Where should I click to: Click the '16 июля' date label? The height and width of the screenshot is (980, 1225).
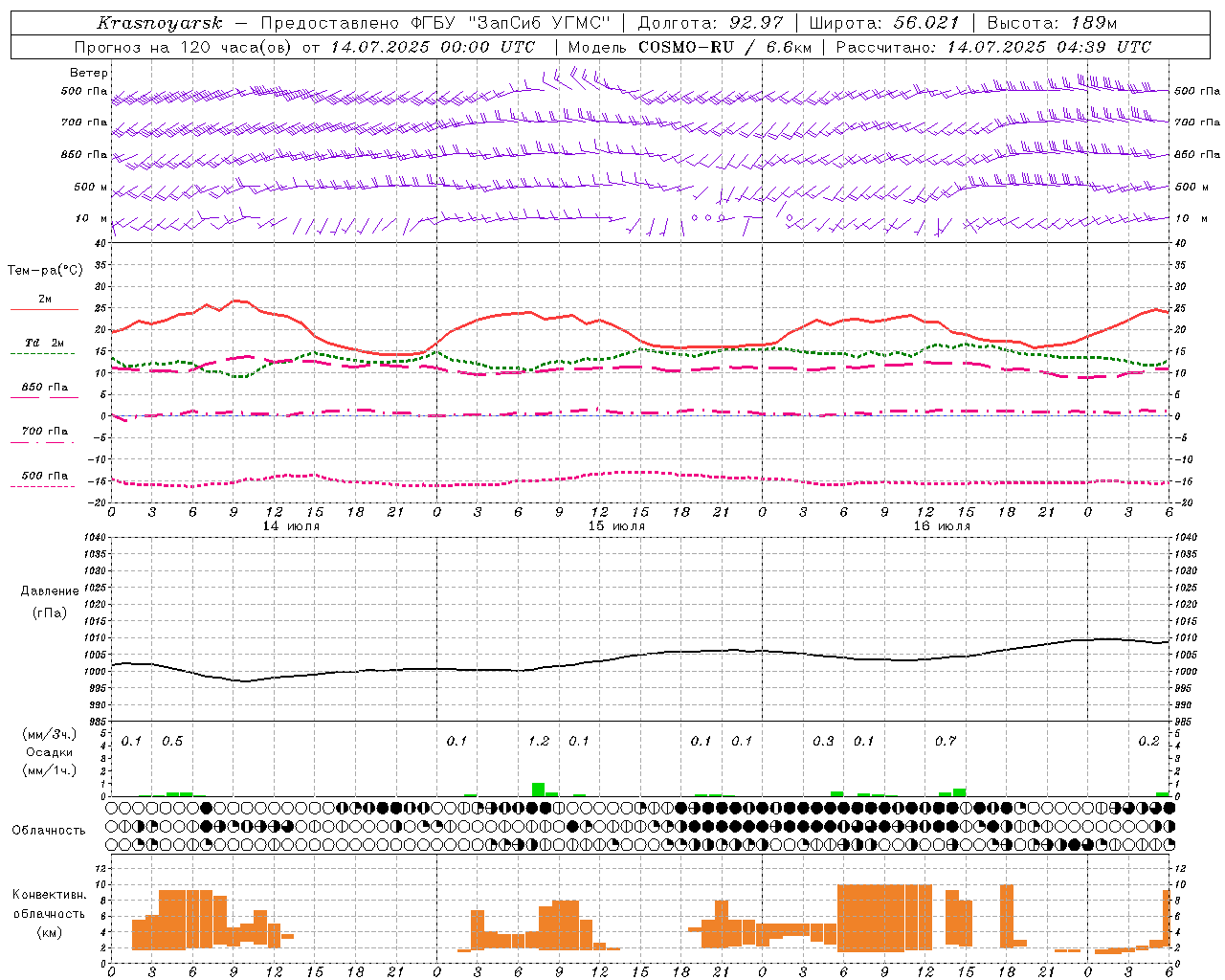click(942, 526)
